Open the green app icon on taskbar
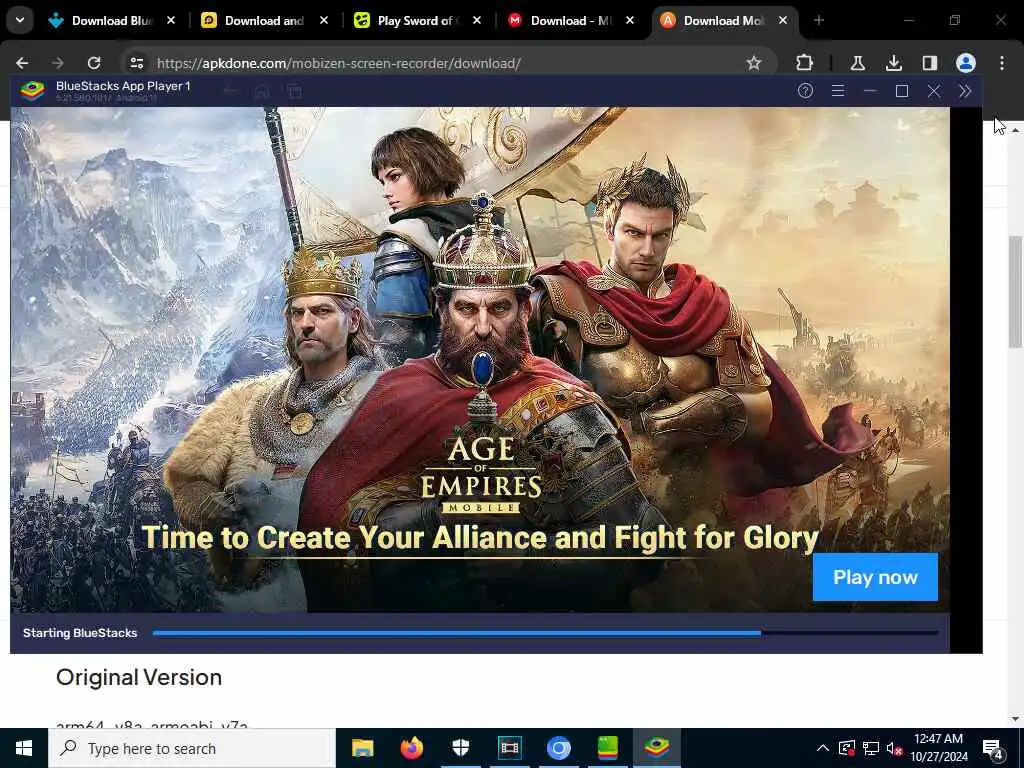This screenshot has width=1024, height=768. point(607,748)
